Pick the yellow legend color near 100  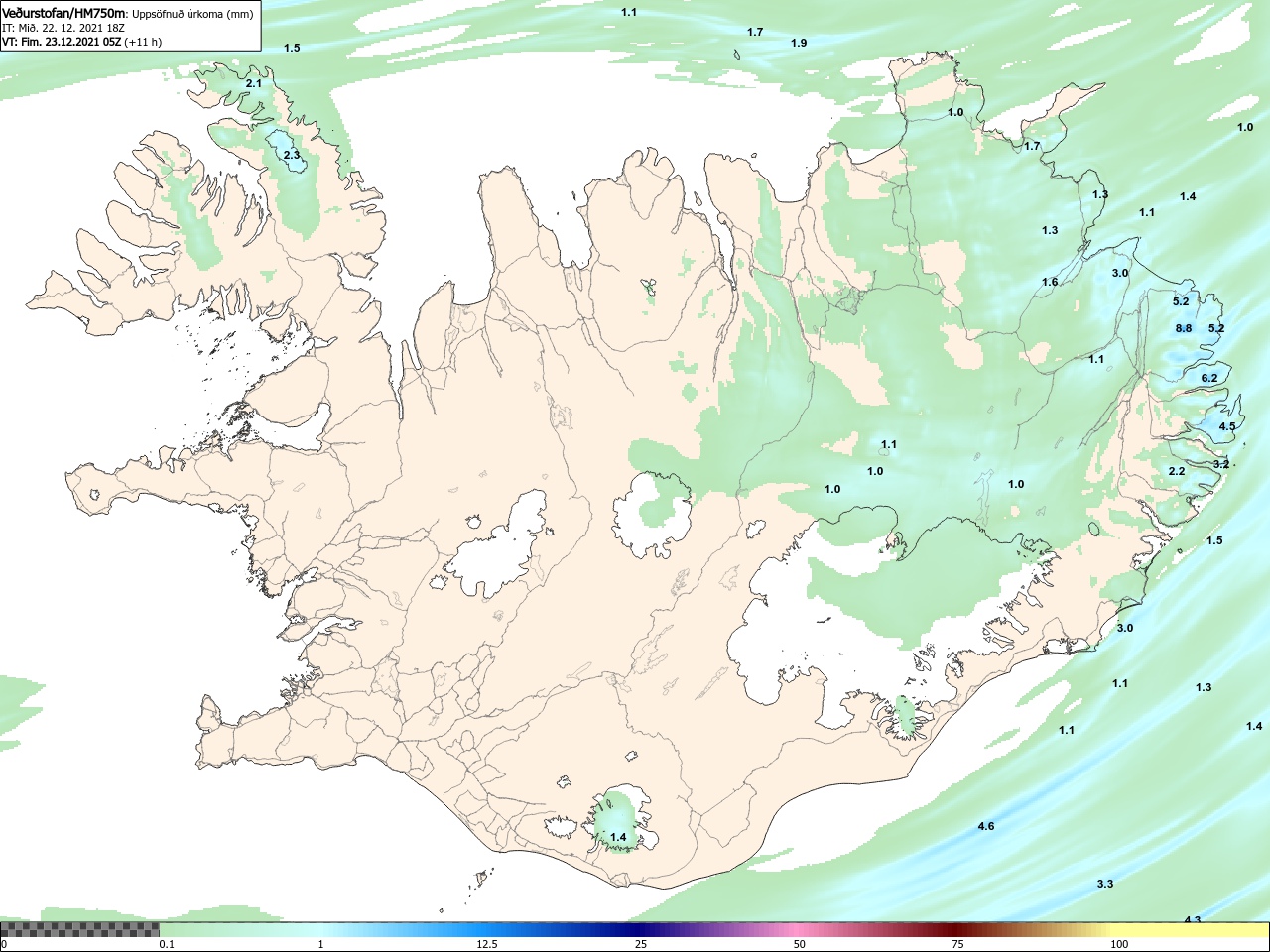(1191, 930)
